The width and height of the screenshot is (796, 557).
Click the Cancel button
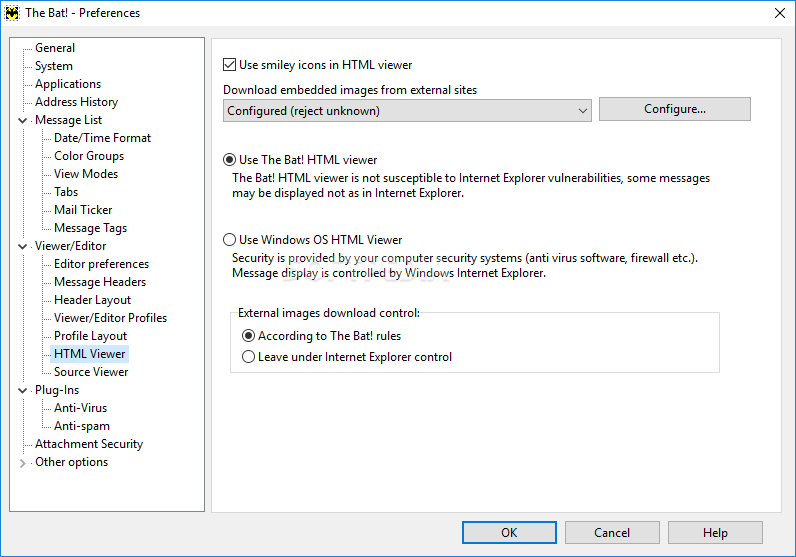pos(612,533)
